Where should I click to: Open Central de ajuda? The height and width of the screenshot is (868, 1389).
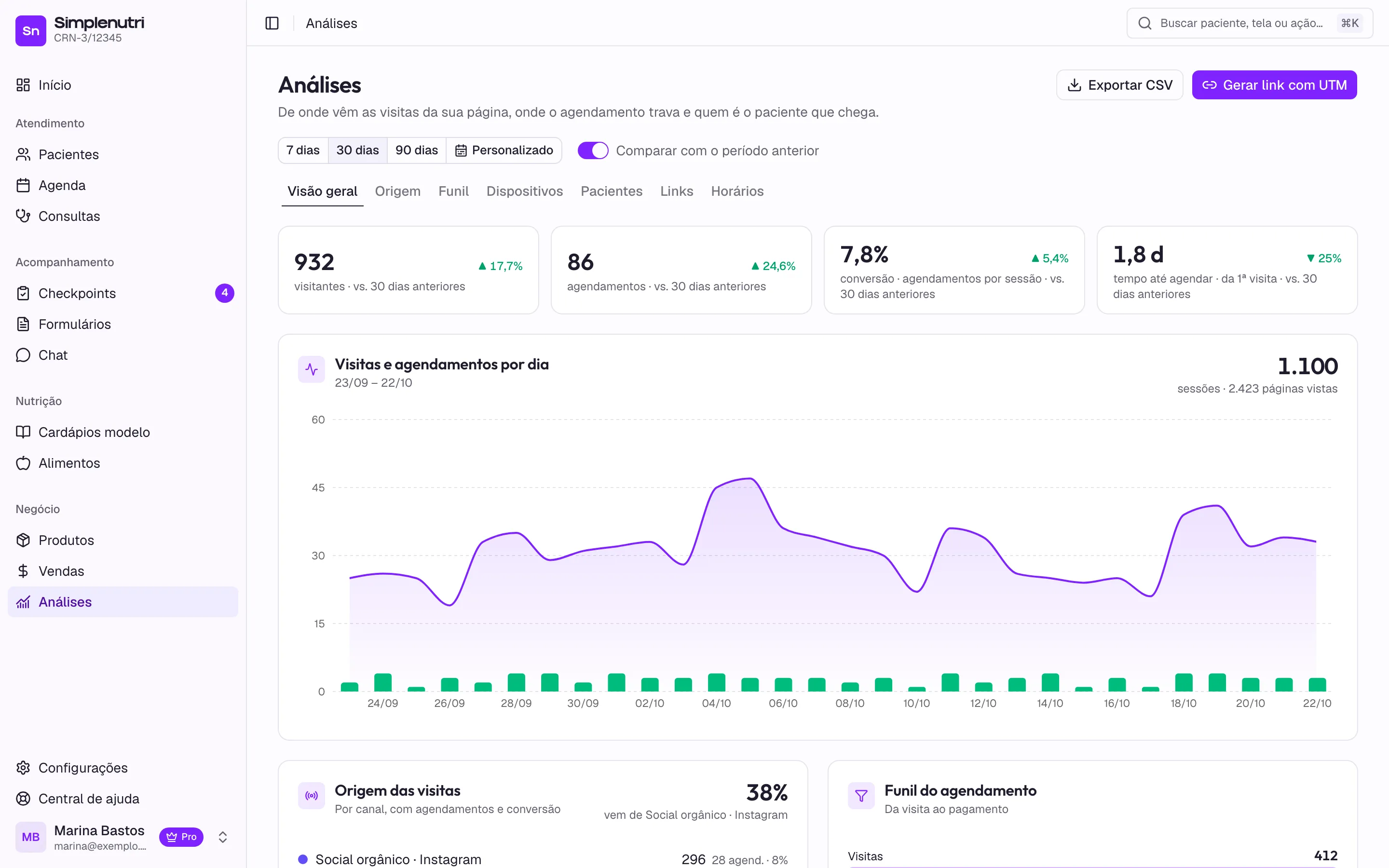tap(123, 799)
